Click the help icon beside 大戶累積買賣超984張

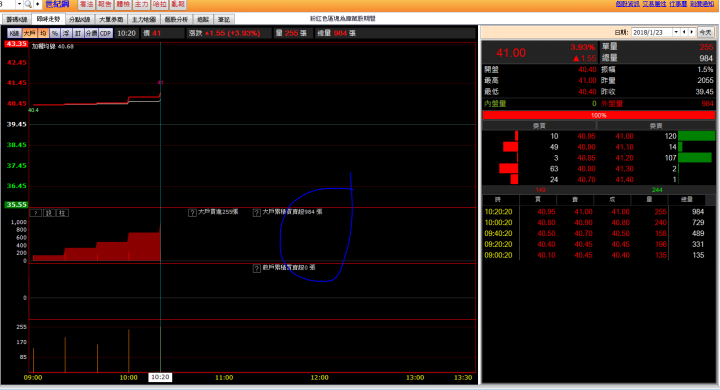(x=257, y=213)
